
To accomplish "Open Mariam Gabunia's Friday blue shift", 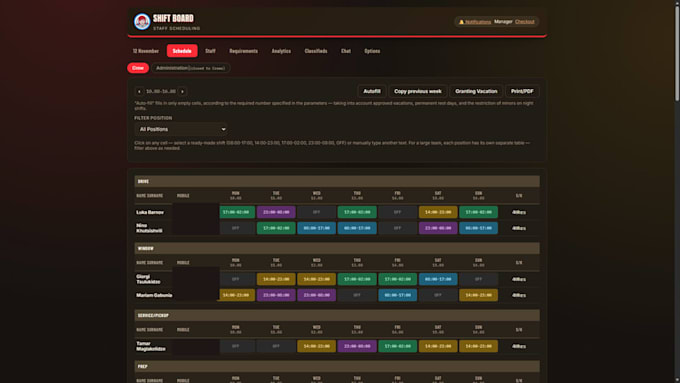I will (397, 295).
